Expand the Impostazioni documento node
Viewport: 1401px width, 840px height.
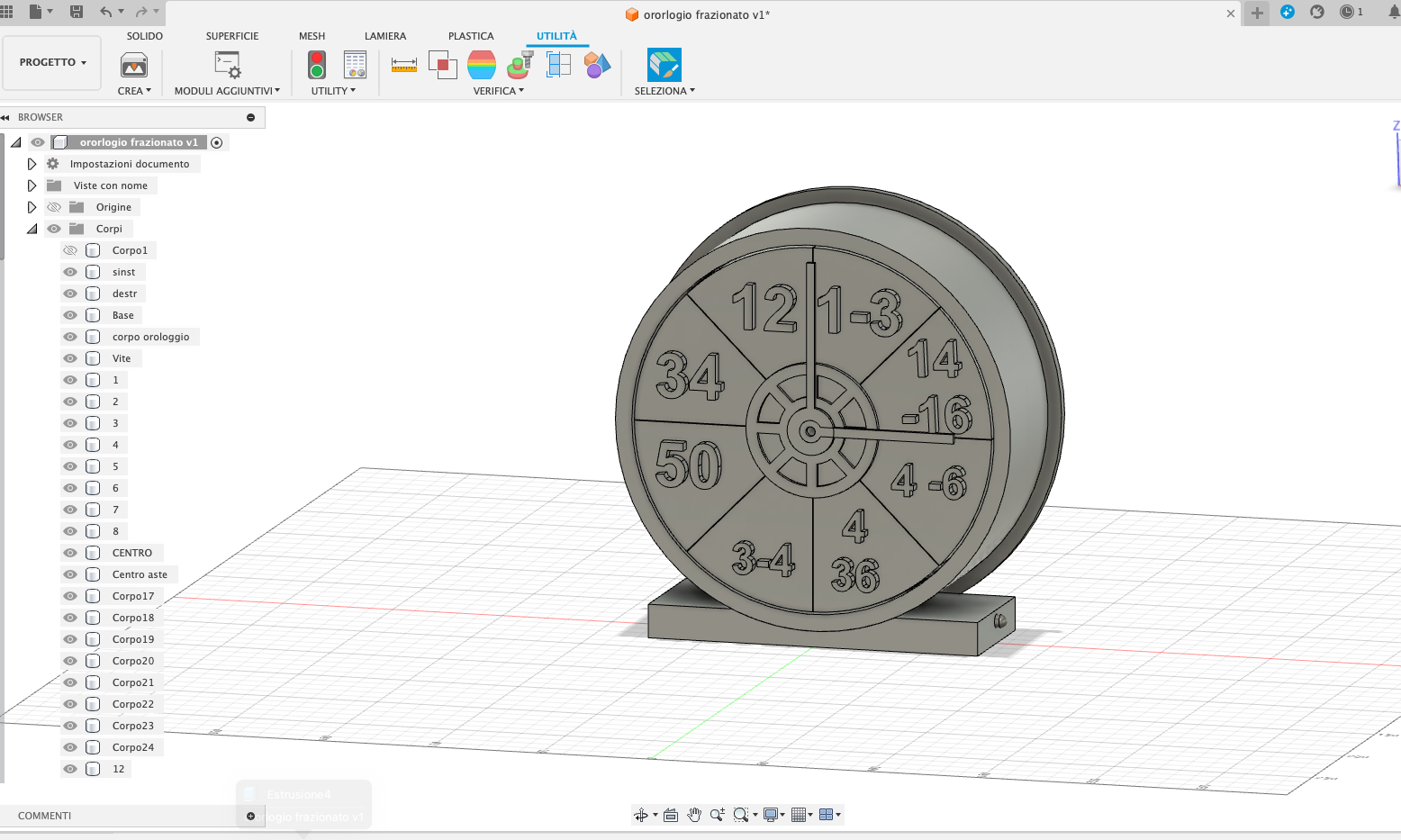click(32, 164)
